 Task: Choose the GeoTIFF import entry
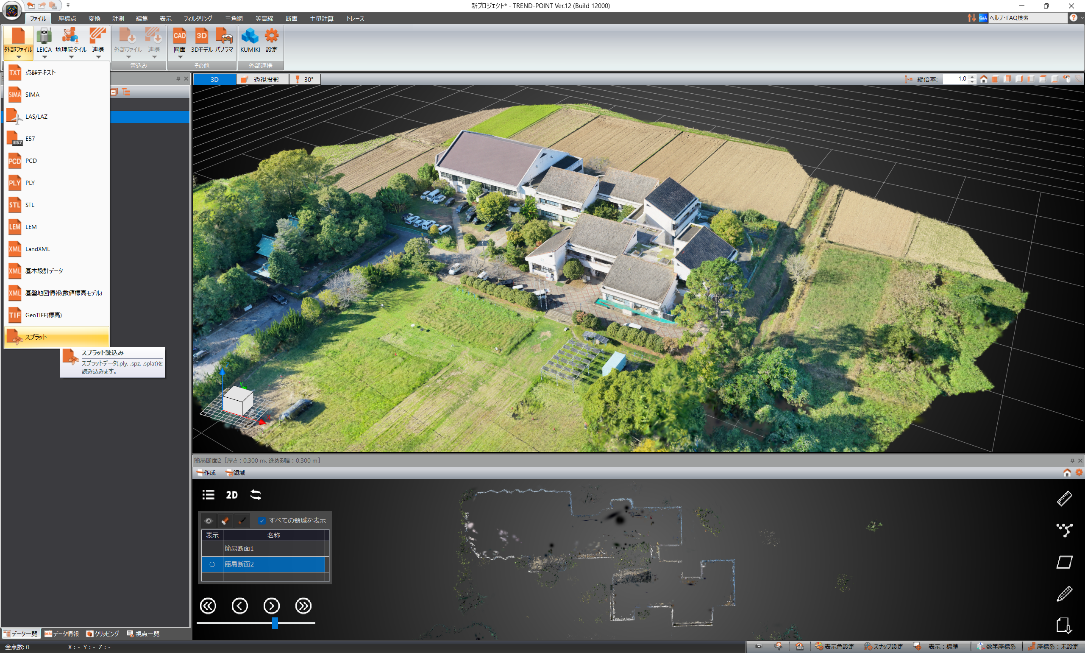tap(50, 314)
